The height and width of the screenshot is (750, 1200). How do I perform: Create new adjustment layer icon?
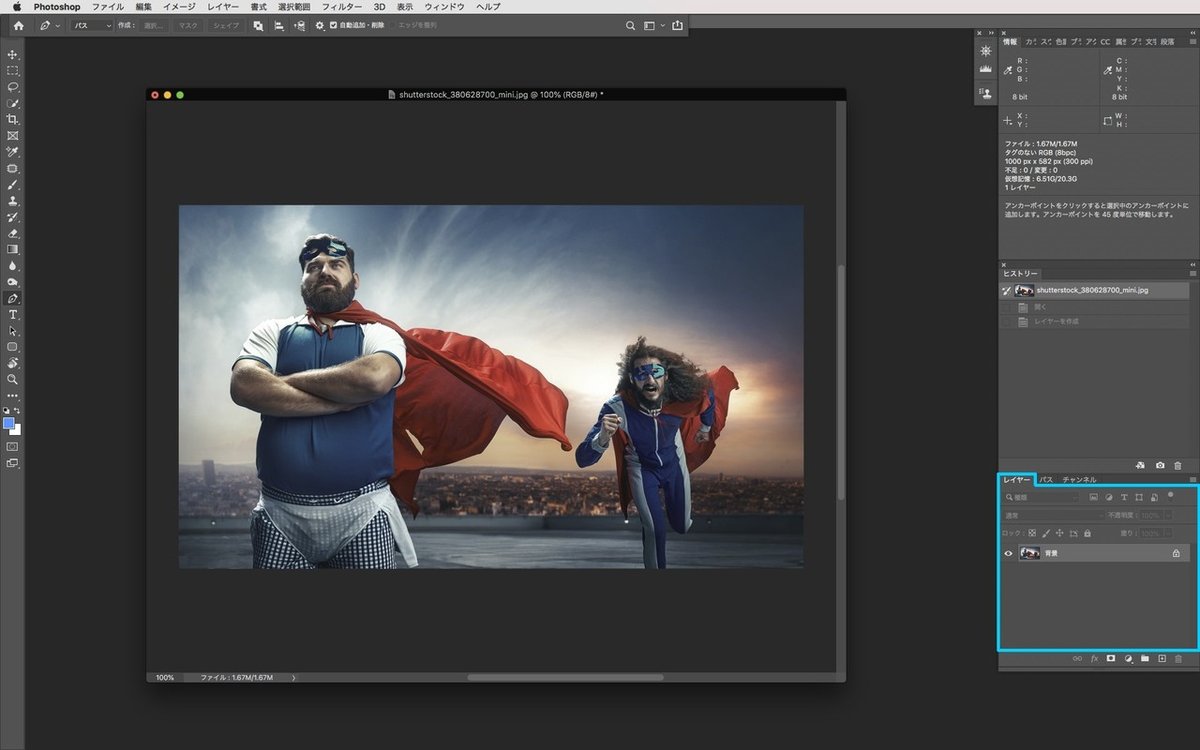[x=1128, y=659]
